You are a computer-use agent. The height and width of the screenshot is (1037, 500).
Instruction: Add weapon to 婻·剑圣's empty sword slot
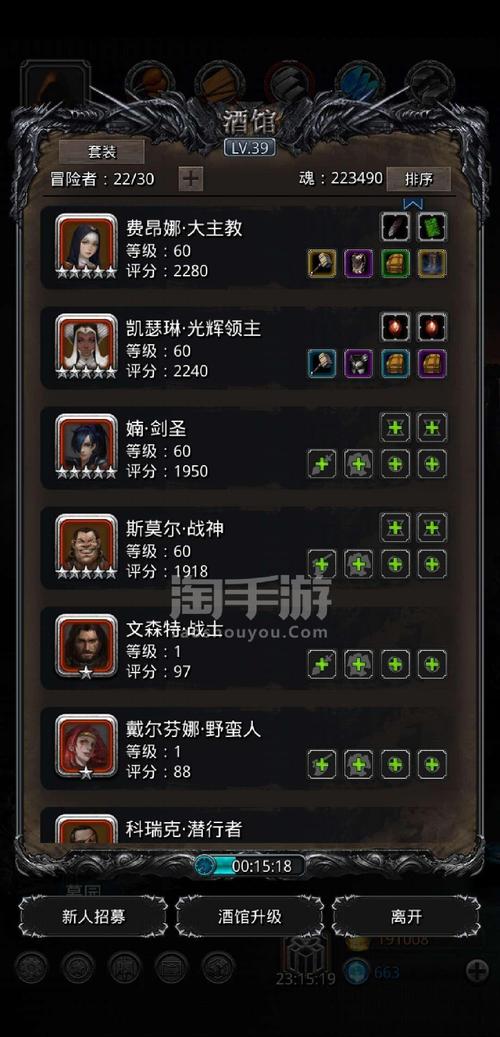(321, 464)
